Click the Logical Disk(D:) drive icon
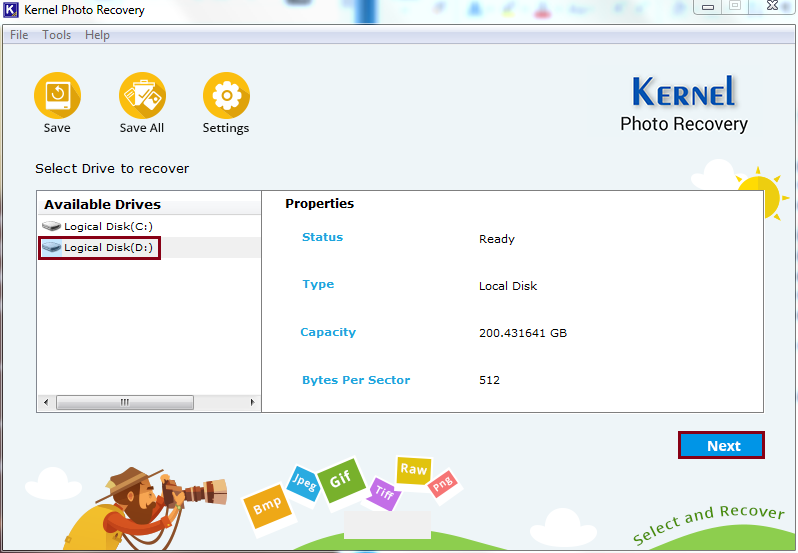The height and width of the screenshot is (553, 798). click(51, 247)
